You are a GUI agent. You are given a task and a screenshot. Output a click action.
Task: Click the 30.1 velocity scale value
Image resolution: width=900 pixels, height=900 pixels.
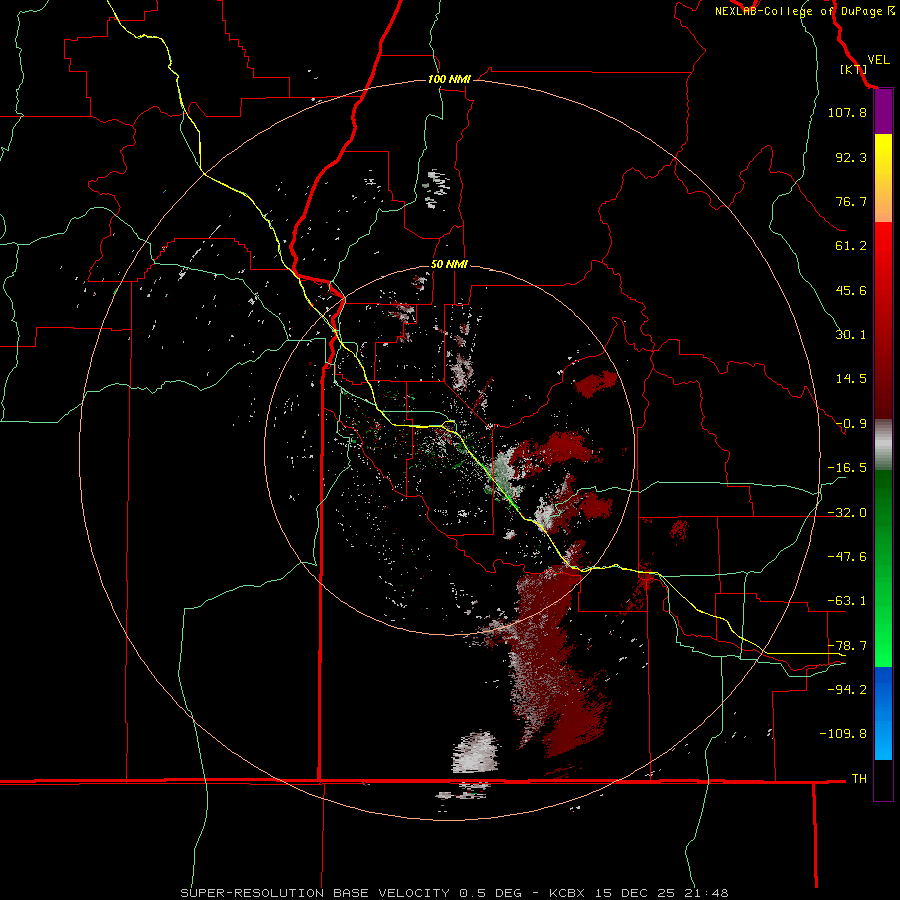(x=851, y=335)
